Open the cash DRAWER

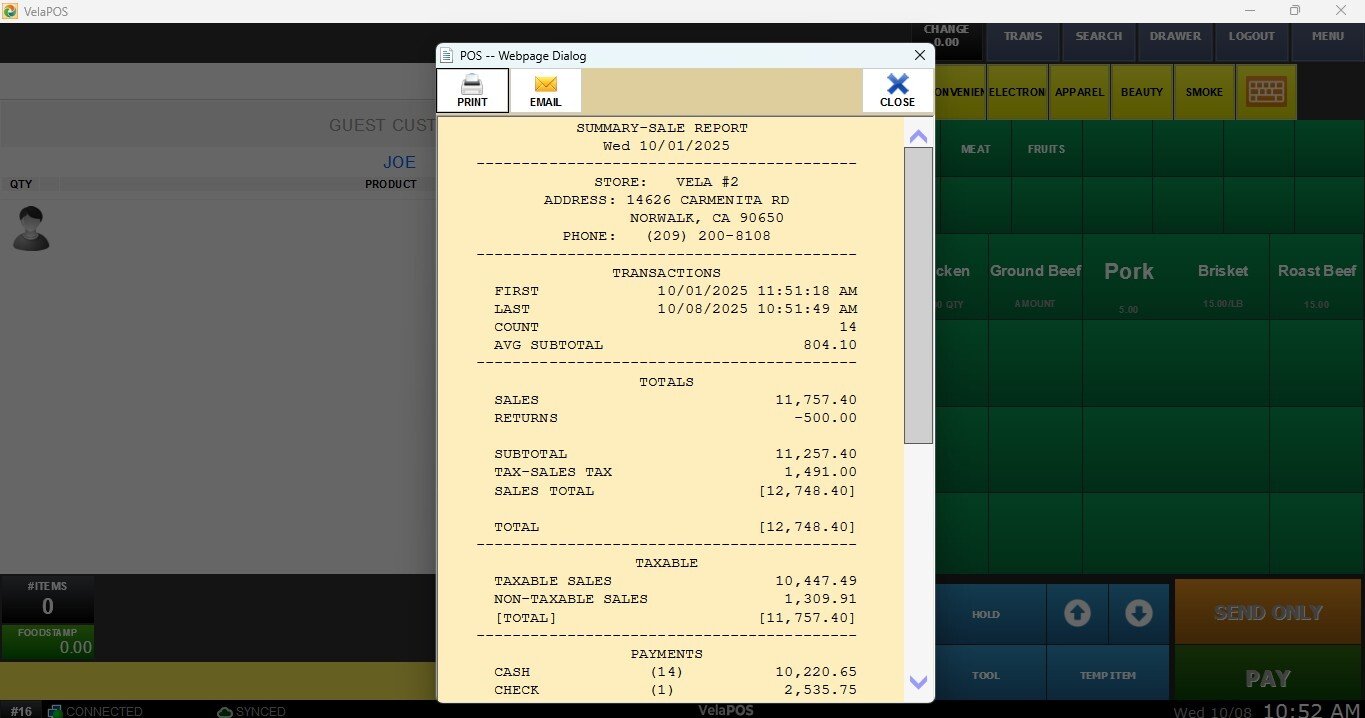(1175, 37)
